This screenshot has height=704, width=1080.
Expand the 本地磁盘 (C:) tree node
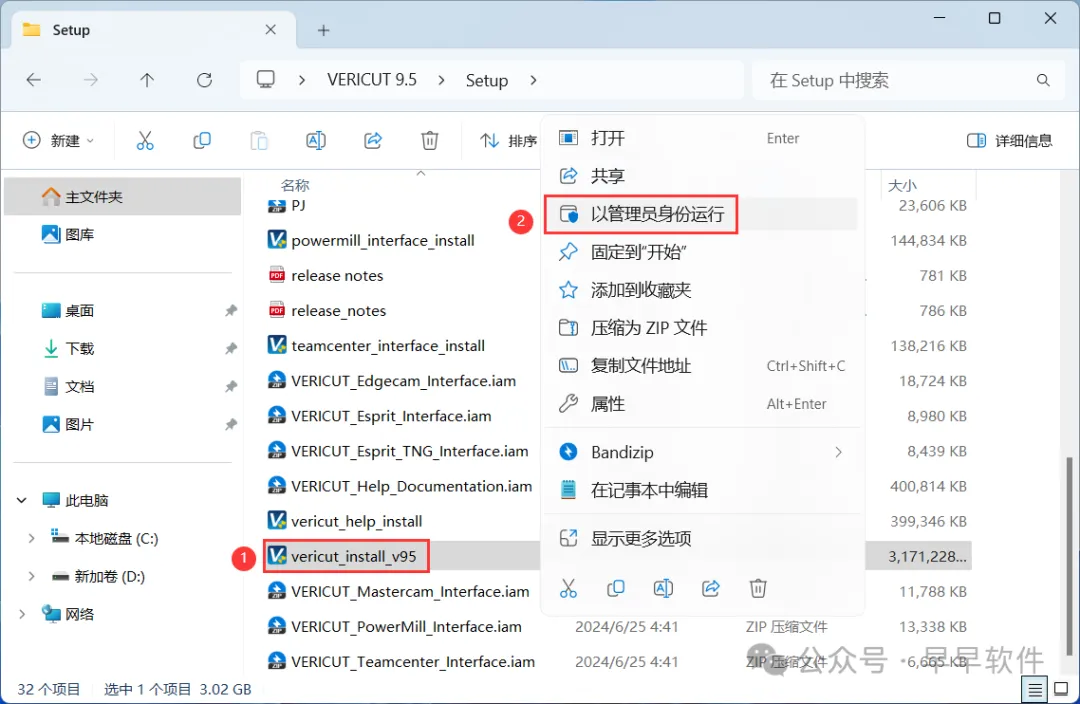point(31,538)
